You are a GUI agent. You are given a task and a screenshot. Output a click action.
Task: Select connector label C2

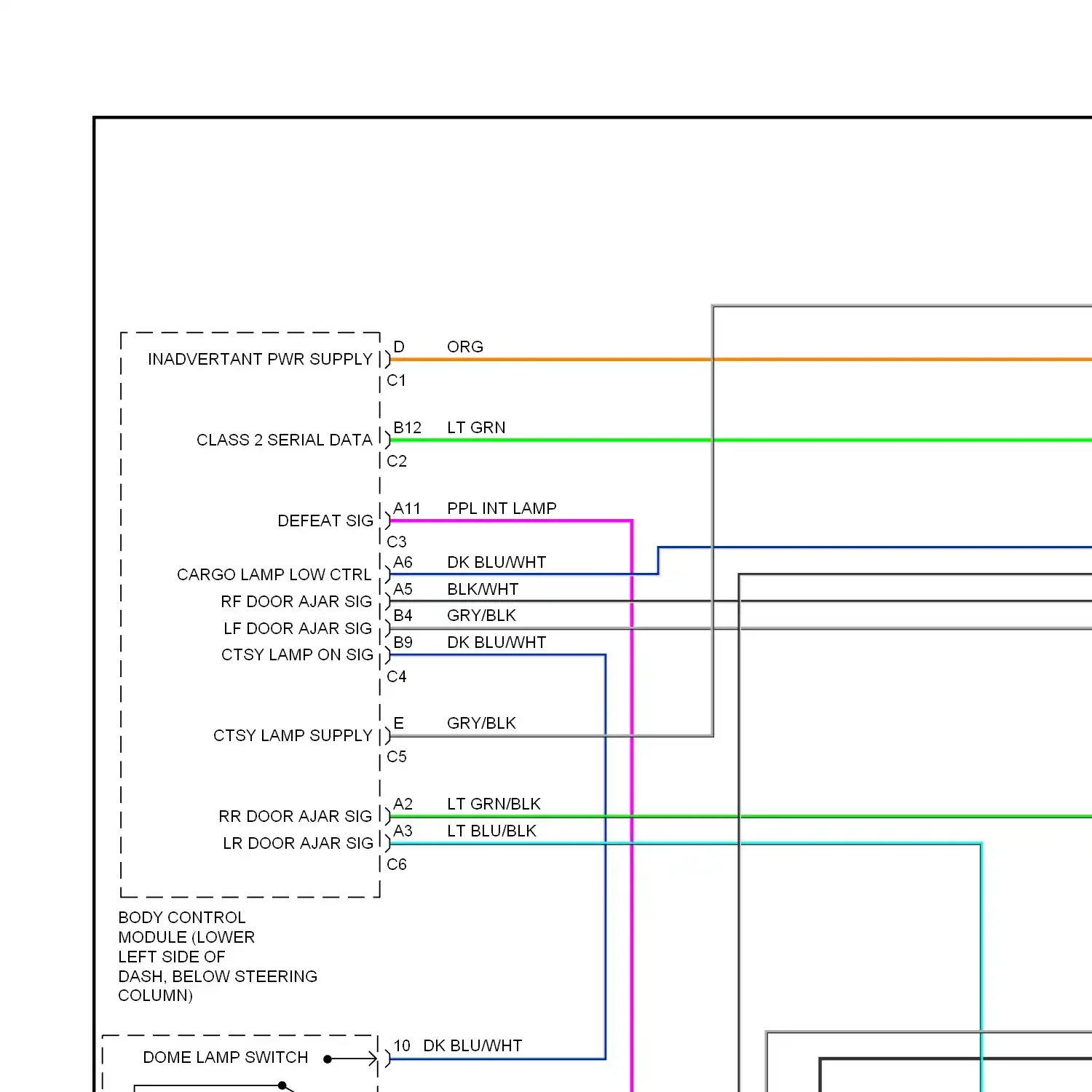pos(397,462)
